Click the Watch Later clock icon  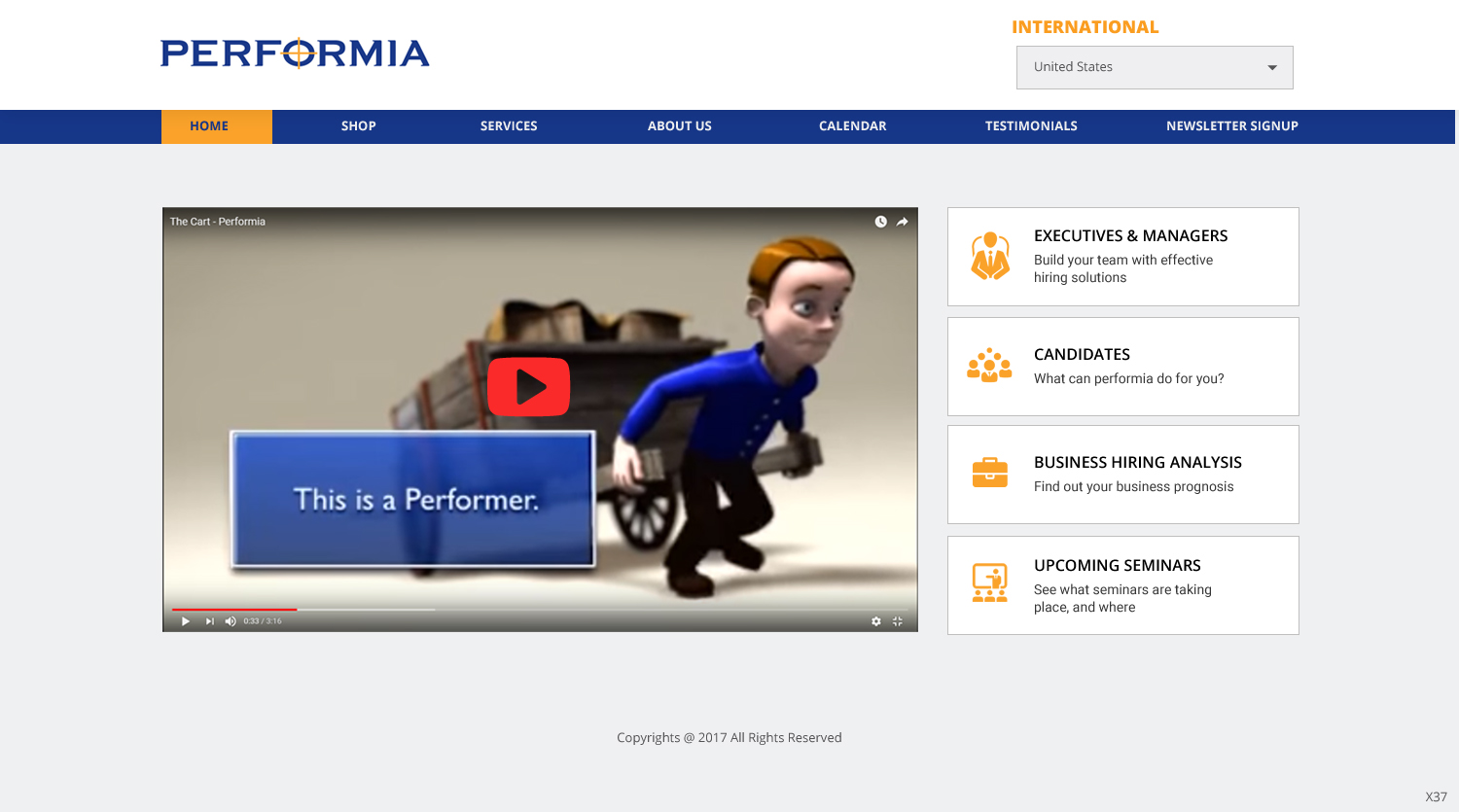coord(880,222)
